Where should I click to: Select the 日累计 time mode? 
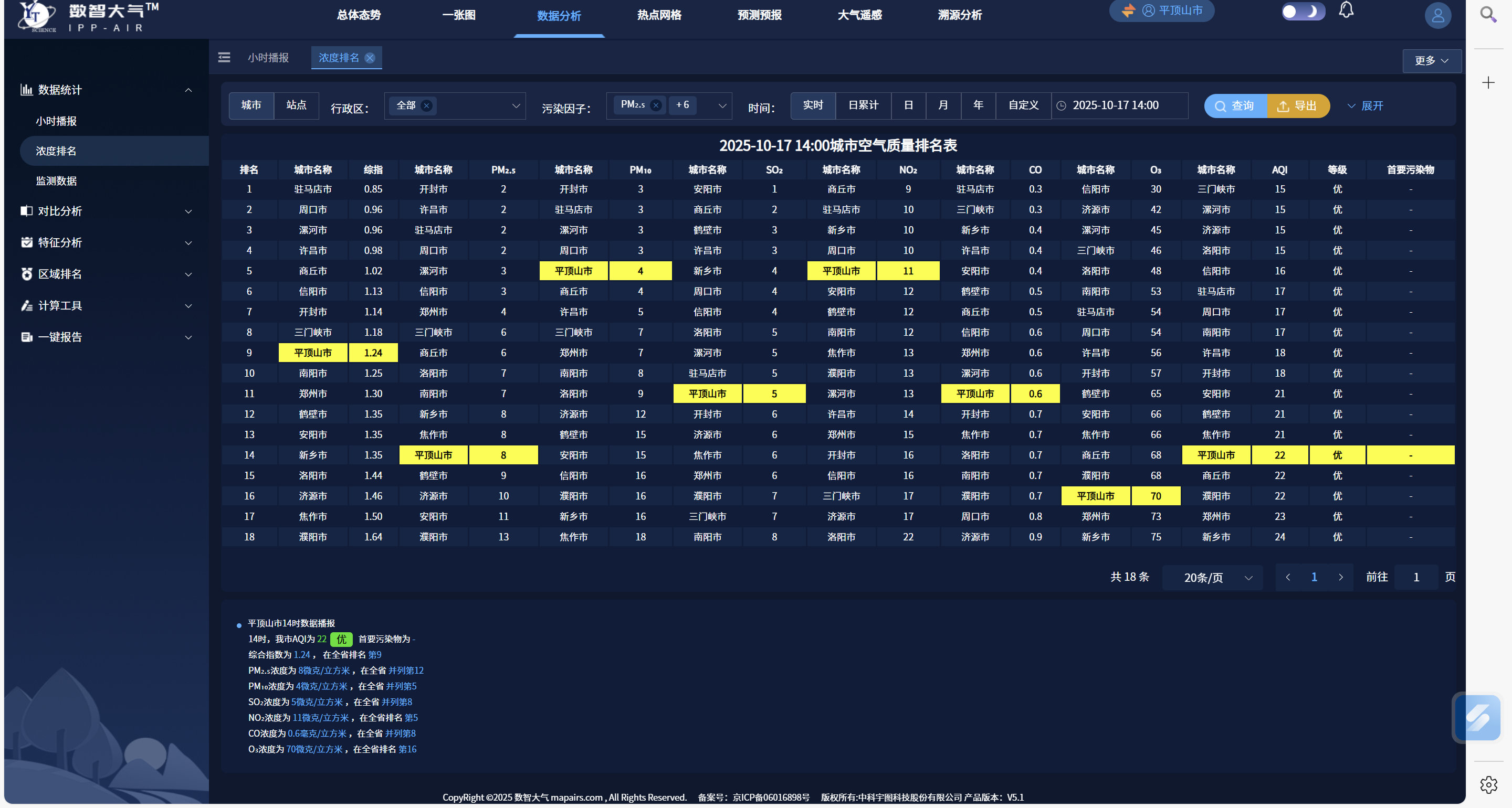[863, 105]
